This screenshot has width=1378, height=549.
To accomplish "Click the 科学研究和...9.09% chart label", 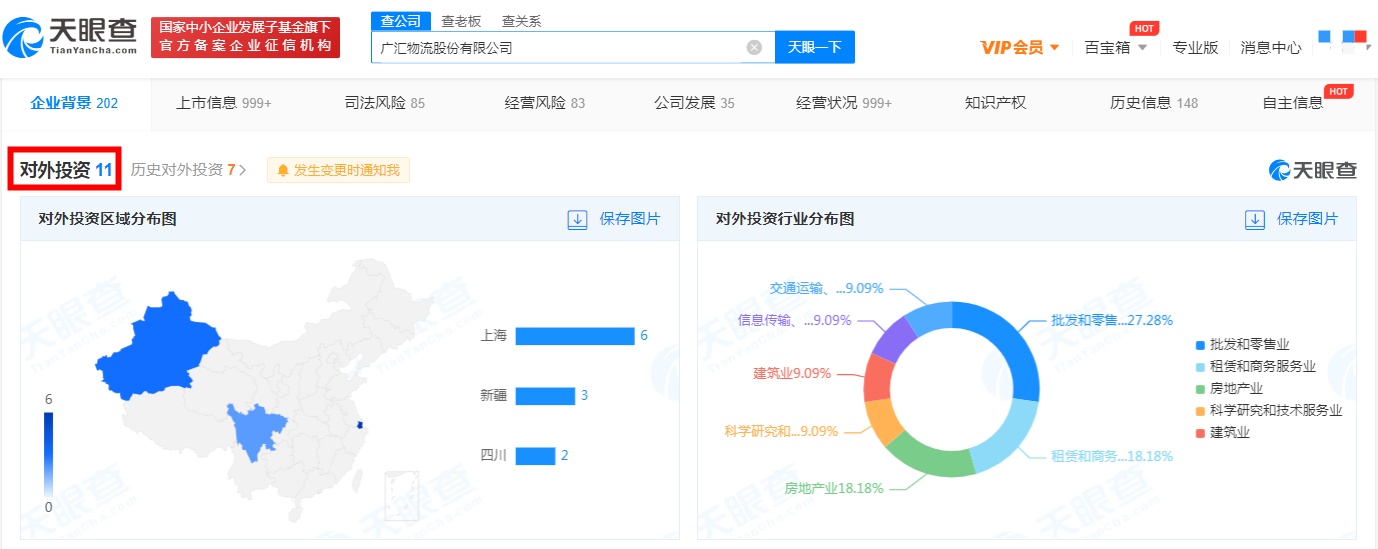I will click(782, 431).
